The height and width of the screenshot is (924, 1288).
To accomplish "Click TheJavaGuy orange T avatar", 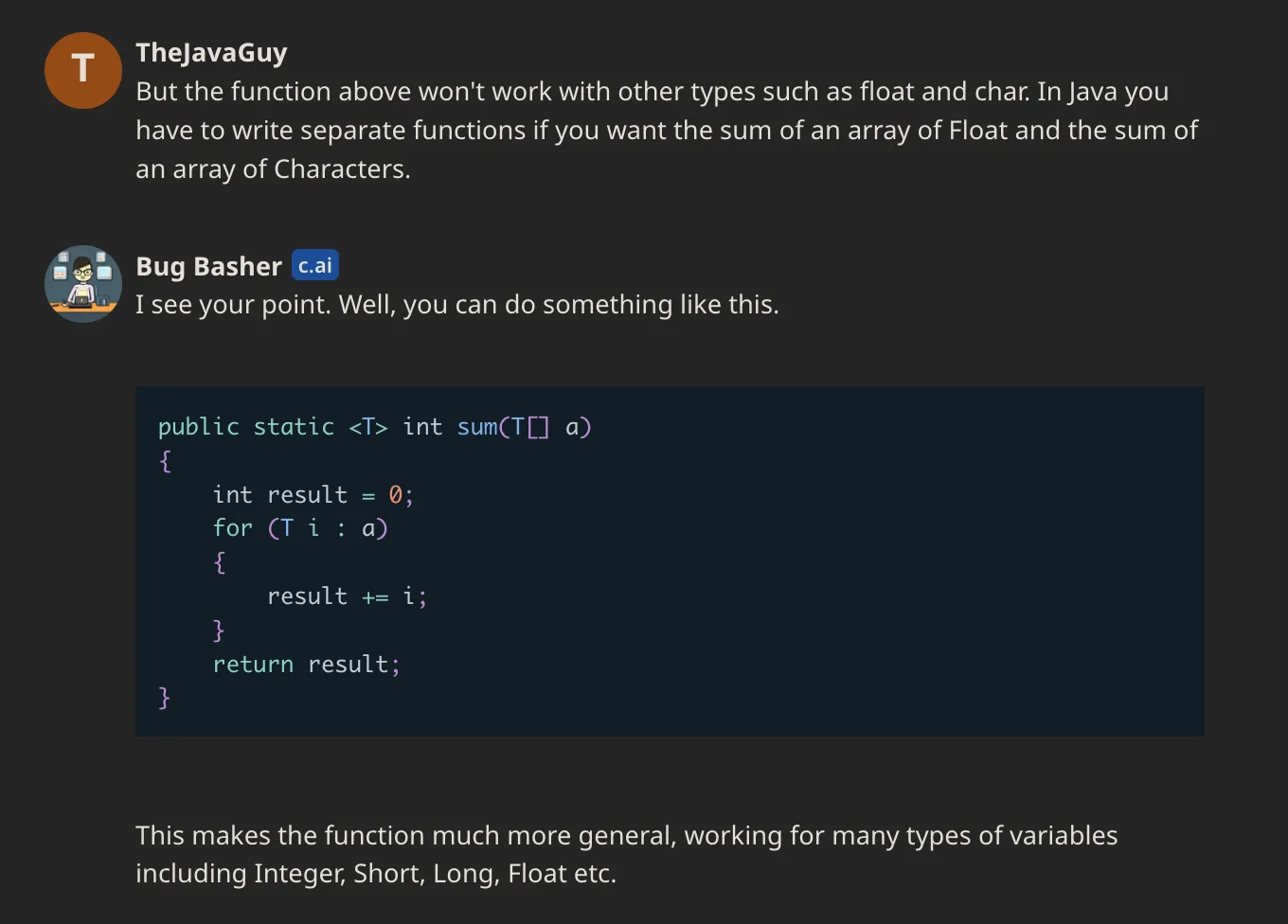I will [x=83, y=70].
